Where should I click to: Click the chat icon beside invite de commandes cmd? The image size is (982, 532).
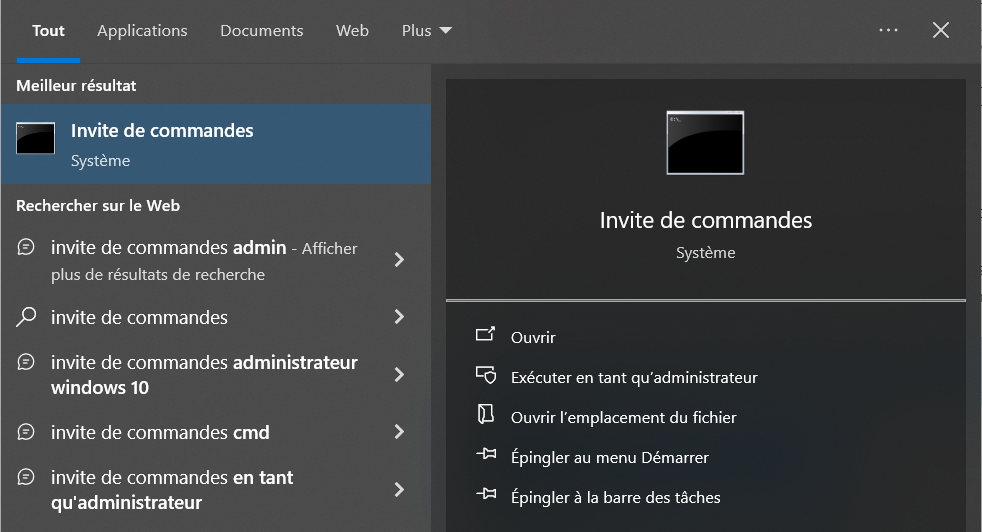click(27, 432)
